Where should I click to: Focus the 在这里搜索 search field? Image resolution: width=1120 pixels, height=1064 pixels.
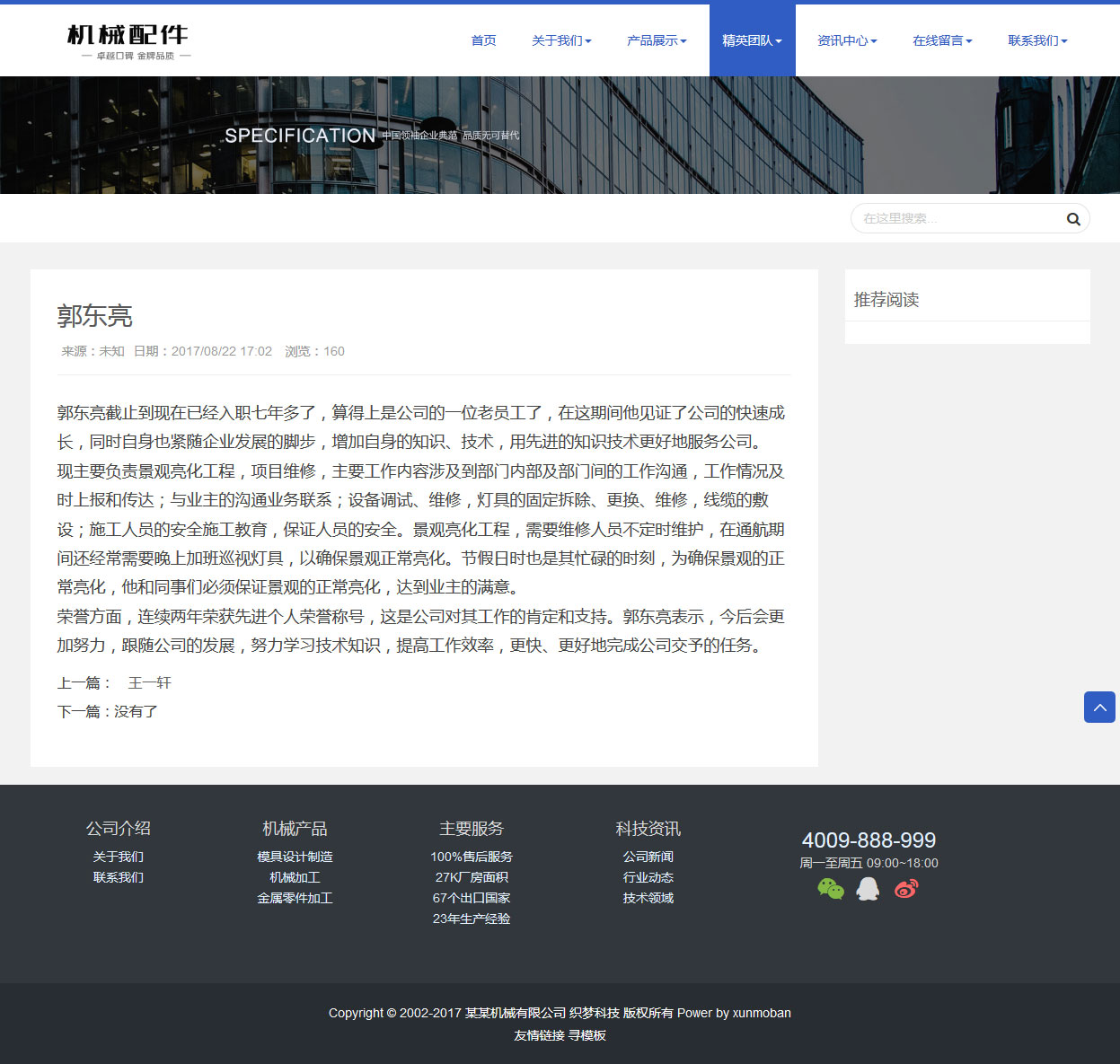957,218
